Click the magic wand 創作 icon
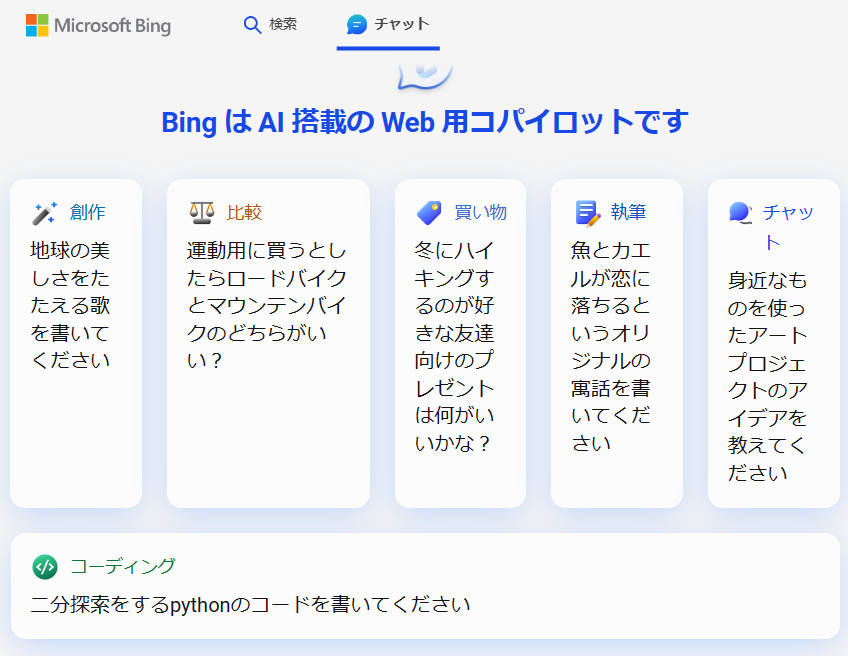This screenshot has width=848, height=656. [x=44, y=213]
